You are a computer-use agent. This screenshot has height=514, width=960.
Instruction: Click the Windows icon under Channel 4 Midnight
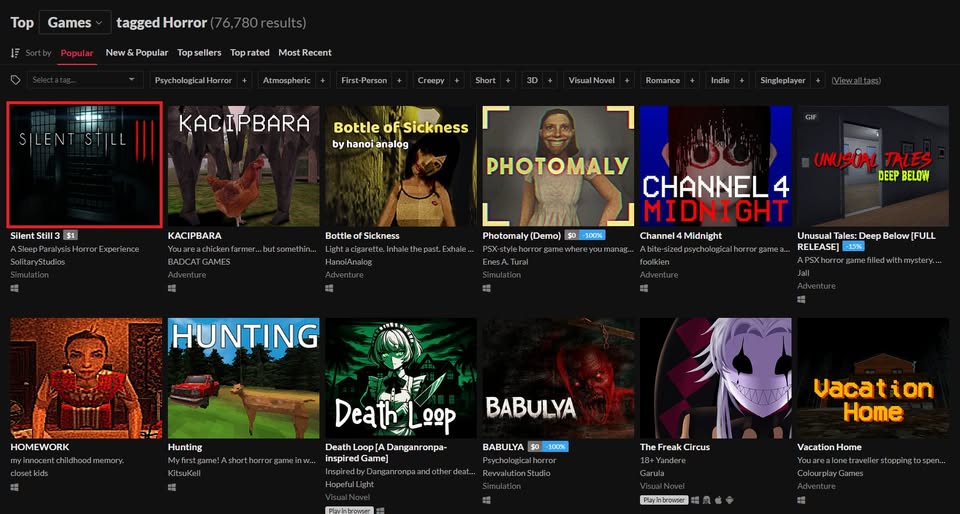point(644,288)
